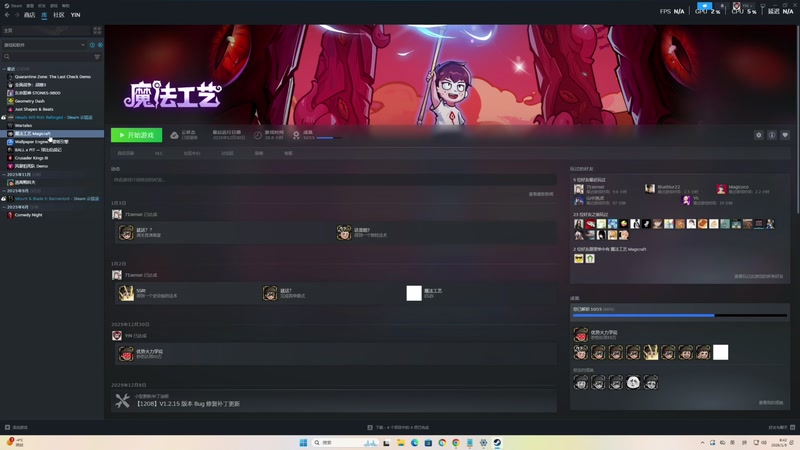Collapse the recent games group
The width and height of the screenshot is (800, 450).
(x=4, y=69)
